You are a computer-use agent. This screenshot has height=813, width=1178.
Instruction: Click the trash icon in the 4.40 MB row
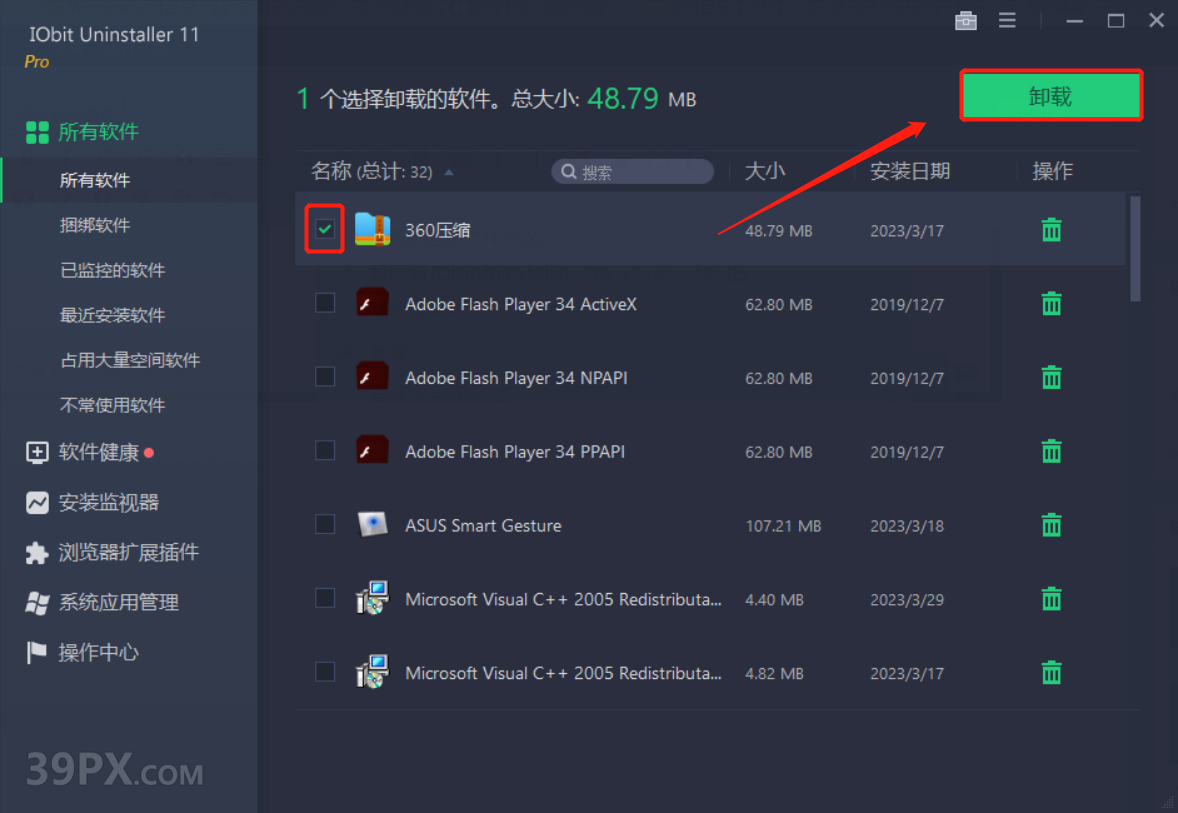[x=1051, y=599]
